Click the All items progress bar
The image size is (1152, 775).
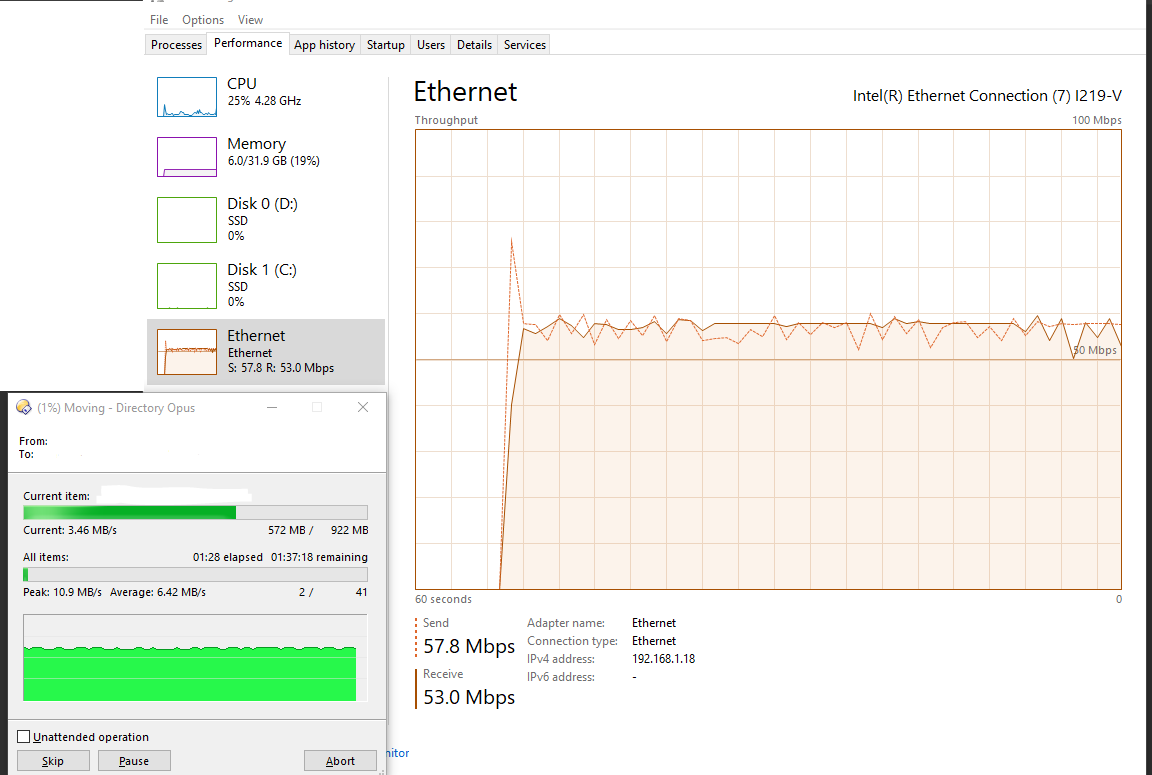195,574
